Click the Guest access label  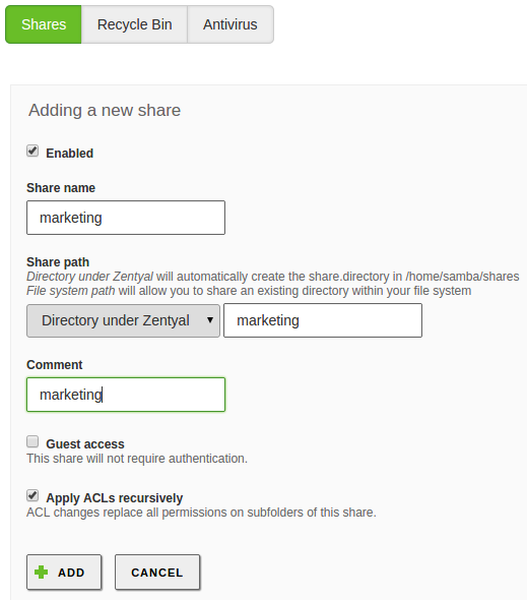85,444
